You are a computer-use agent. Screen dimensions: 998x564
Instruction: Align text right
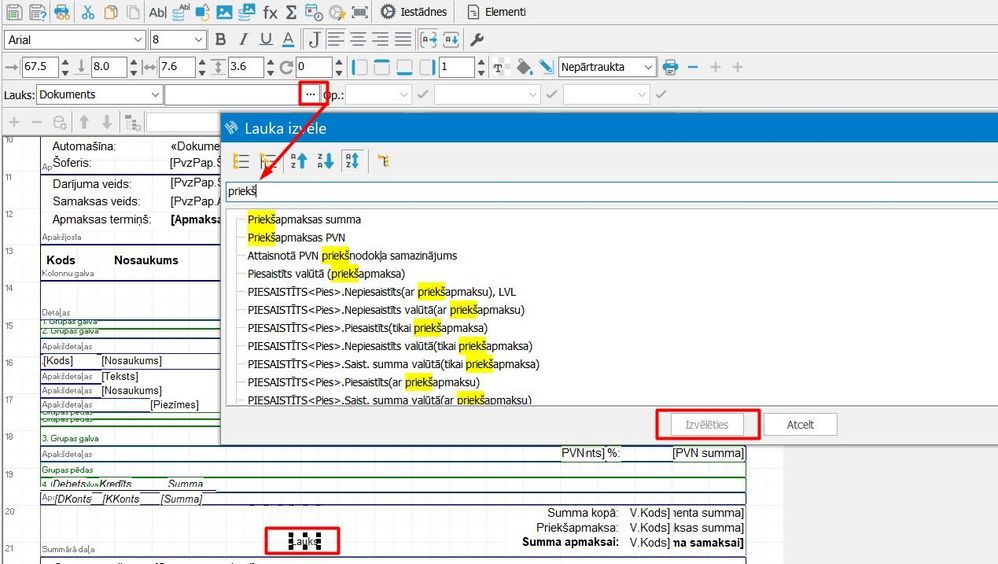pos(380,39)
